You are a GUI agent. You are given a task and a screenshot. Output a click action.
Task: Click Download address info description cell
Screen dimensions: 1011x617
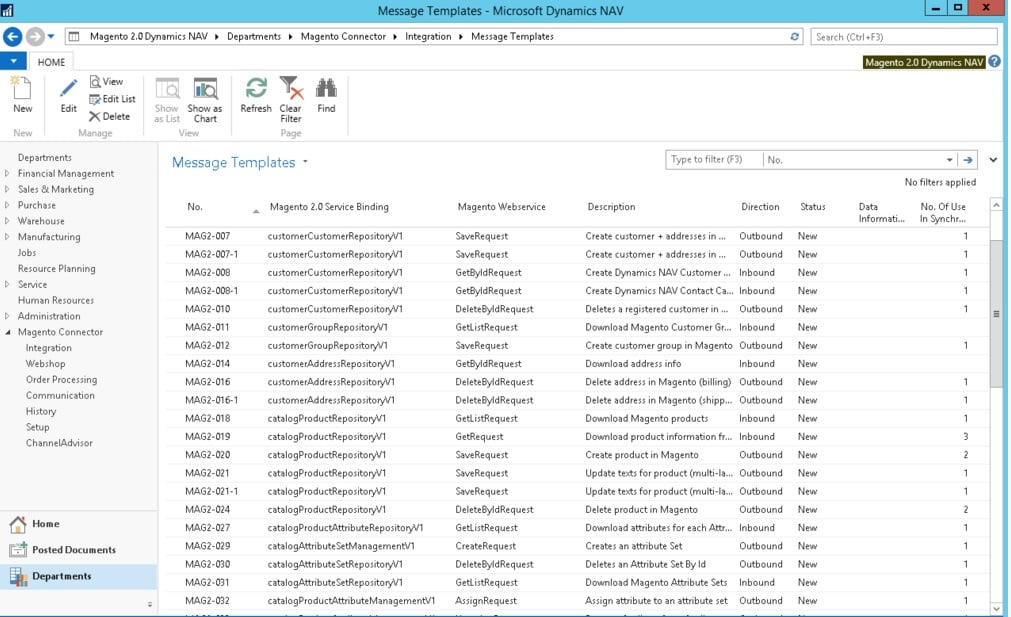[633, 364]
